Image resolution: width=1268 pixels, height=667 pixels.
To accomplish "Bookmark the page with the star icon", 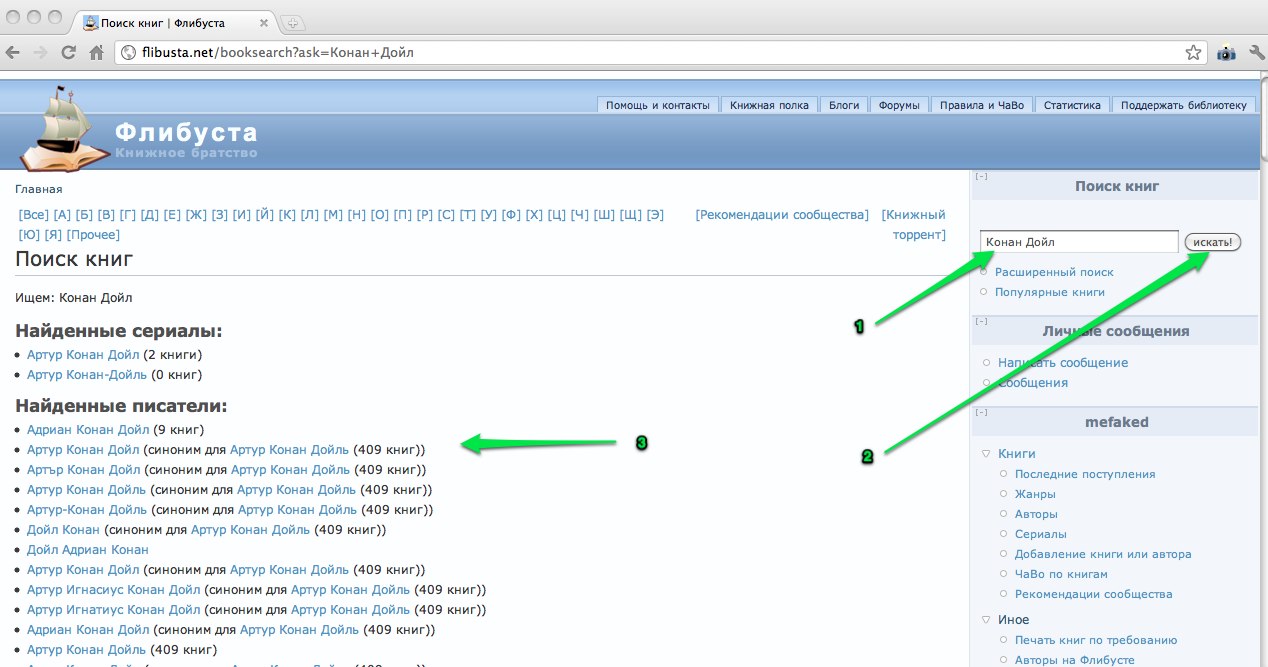I will tap(1192, 53).
